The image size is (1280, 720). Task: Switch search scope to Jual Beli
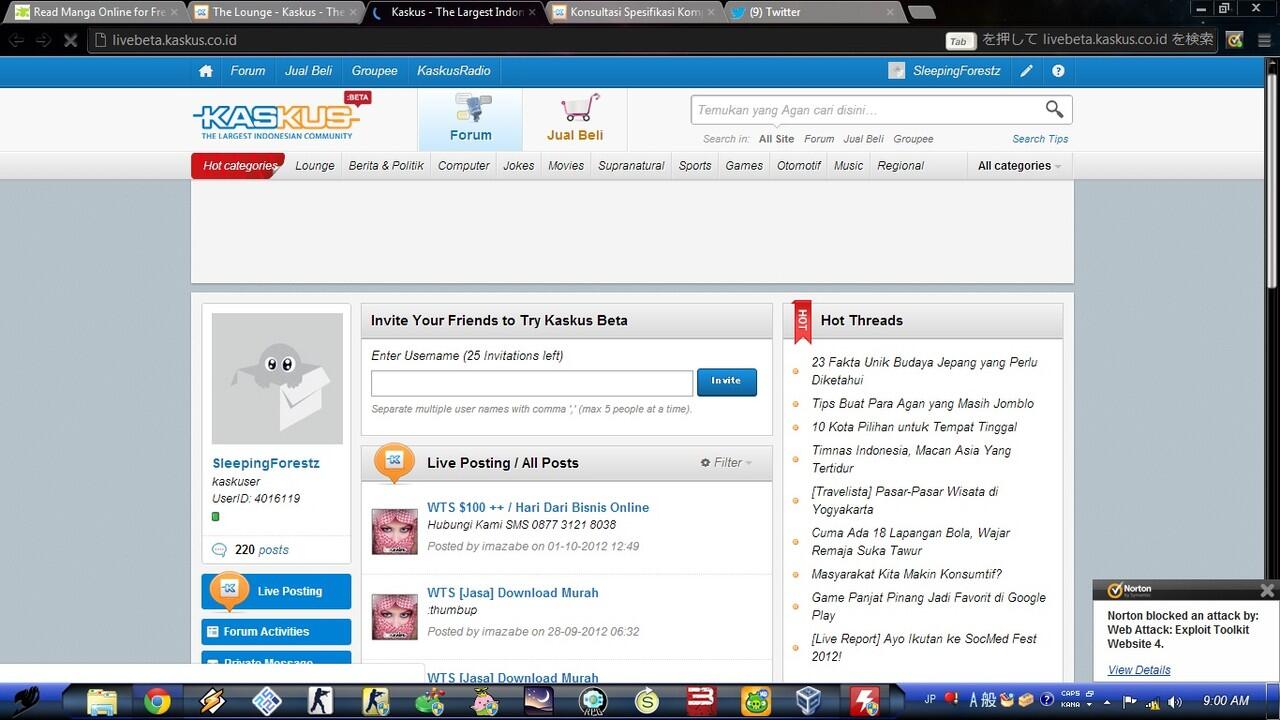coord(863,139)
